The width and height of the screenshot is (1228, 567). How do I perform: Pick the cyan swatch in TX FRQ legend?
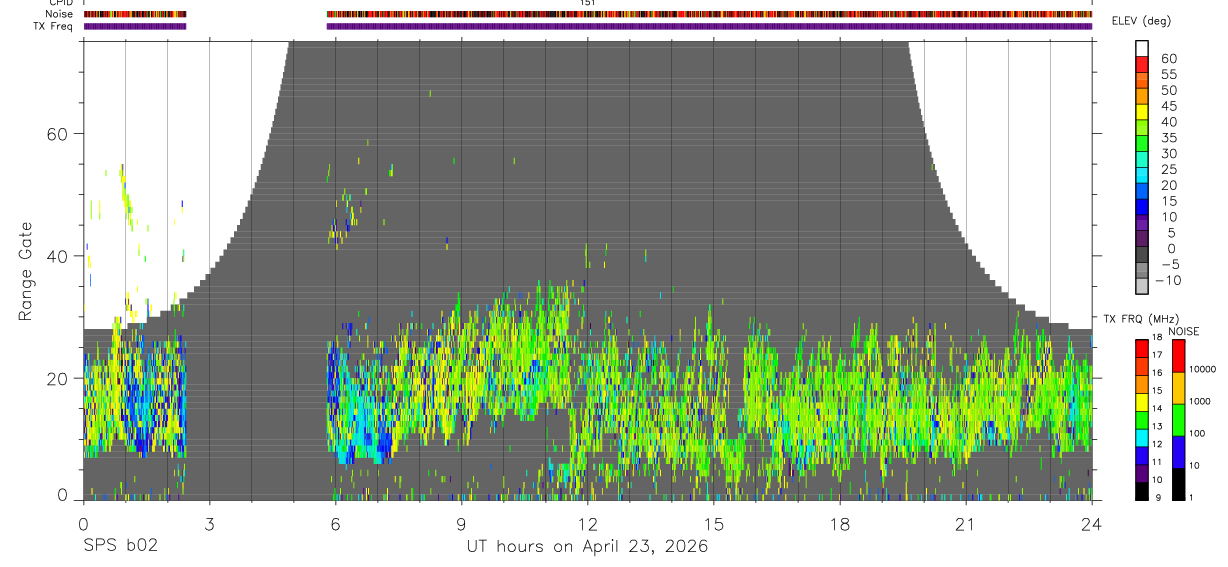click(x=1142, y=438)
